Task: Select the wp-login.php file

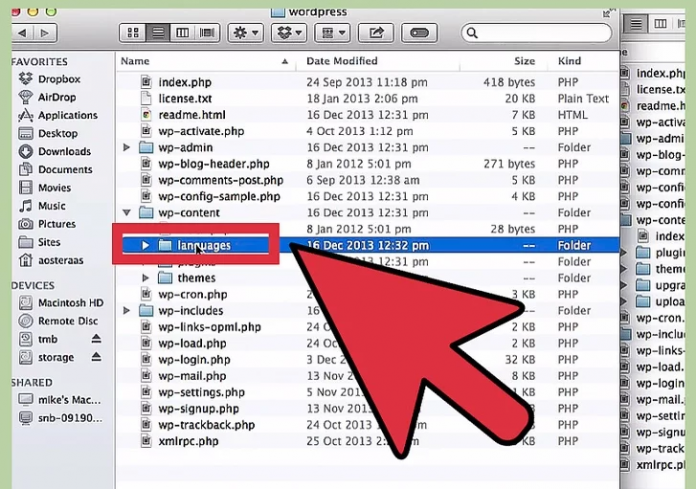Action: (193, 360)
